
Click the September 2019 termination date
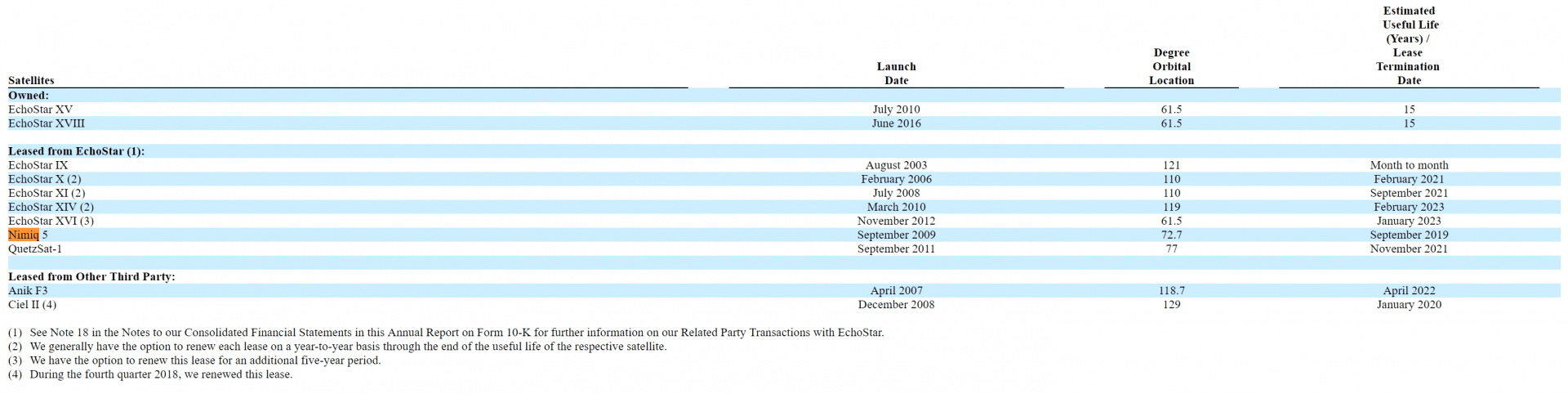(x=1409, y=235)
